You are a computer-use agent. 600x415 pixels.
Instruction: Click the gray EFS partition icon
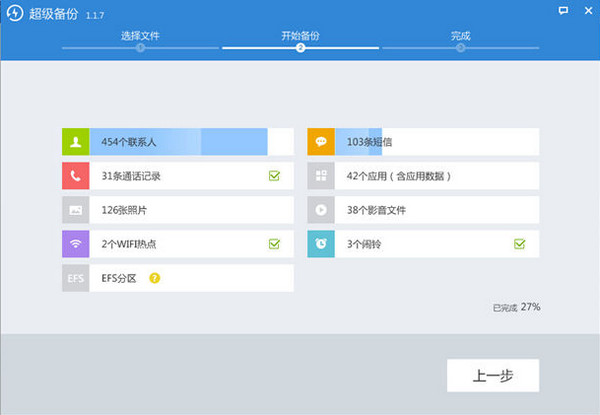pos(76,278)
